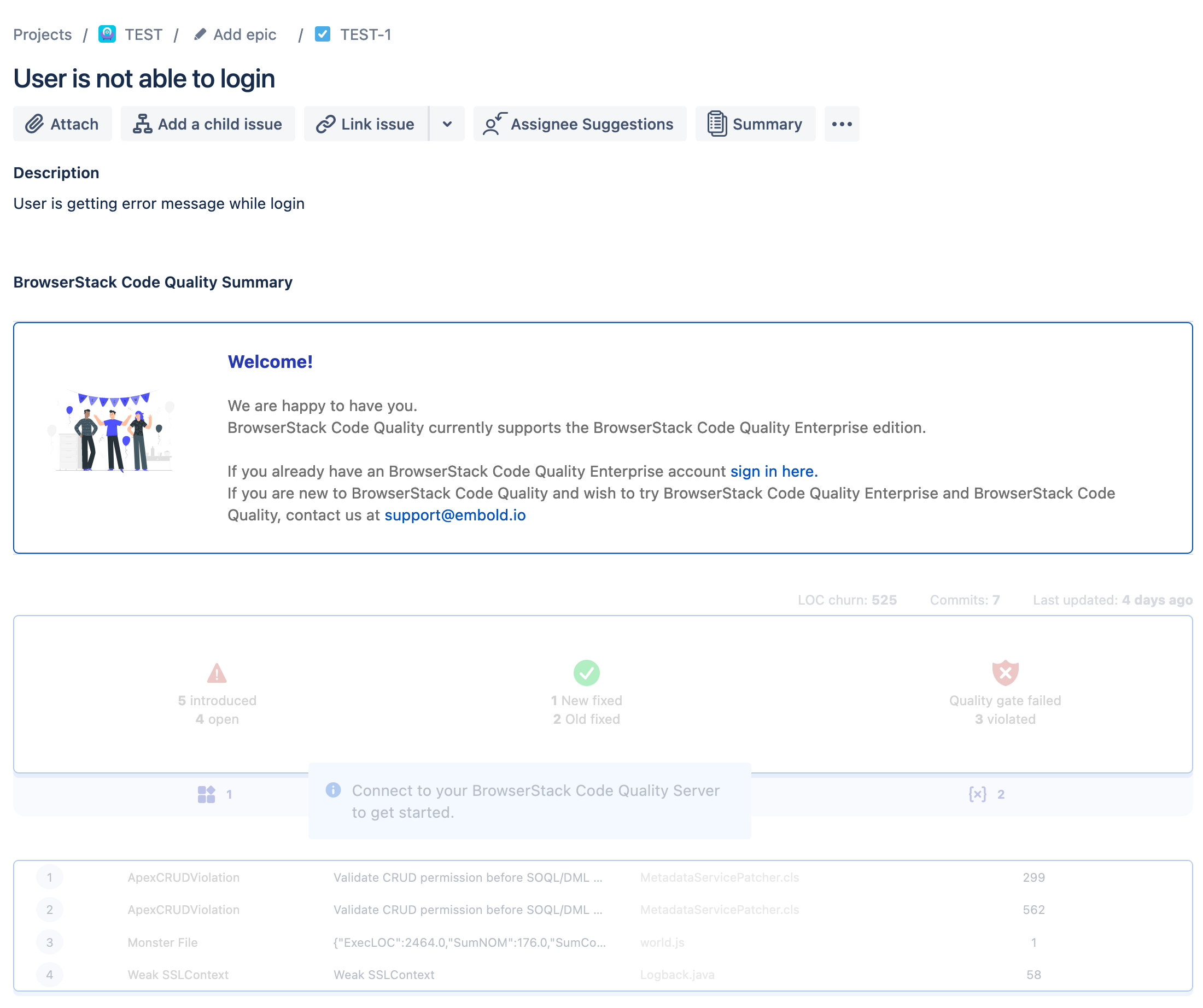This screenshot has width=1203, height=1008.
Task: Open MetadataServicePatcher.cls in row 1
Action: click(x=719, y=877)
